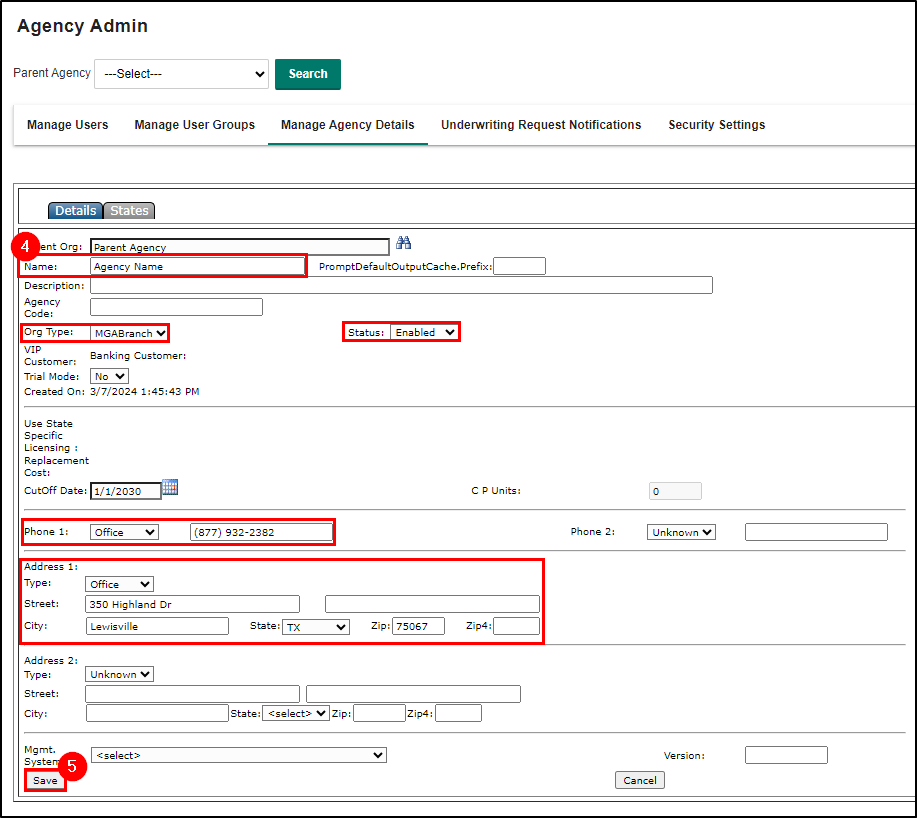Open the CutOff Date calendar picker icon
The height and width of the screenshot is (818, 917).
(x=170, y=487)
